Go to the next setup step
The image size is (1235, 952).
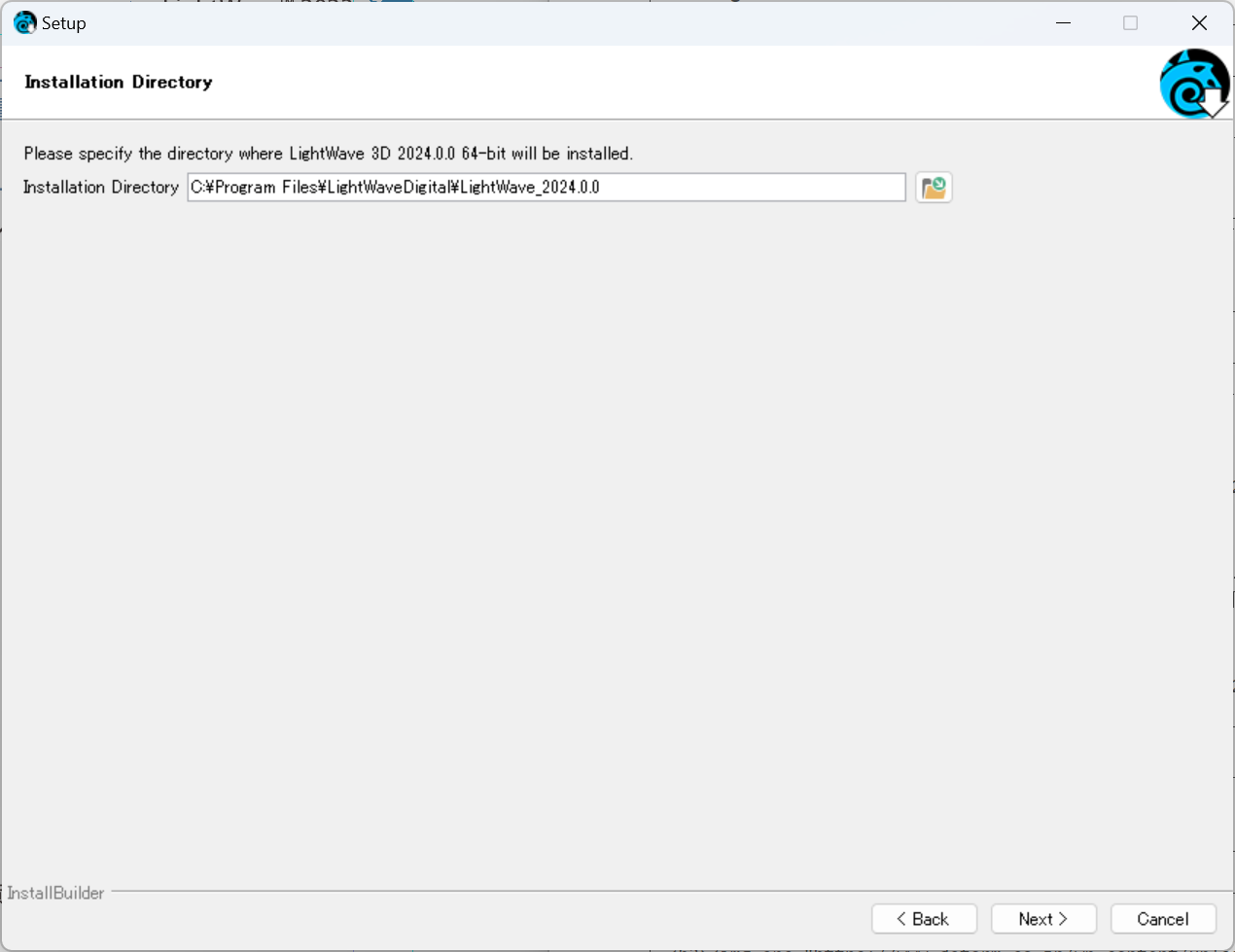click(1043, 919)
